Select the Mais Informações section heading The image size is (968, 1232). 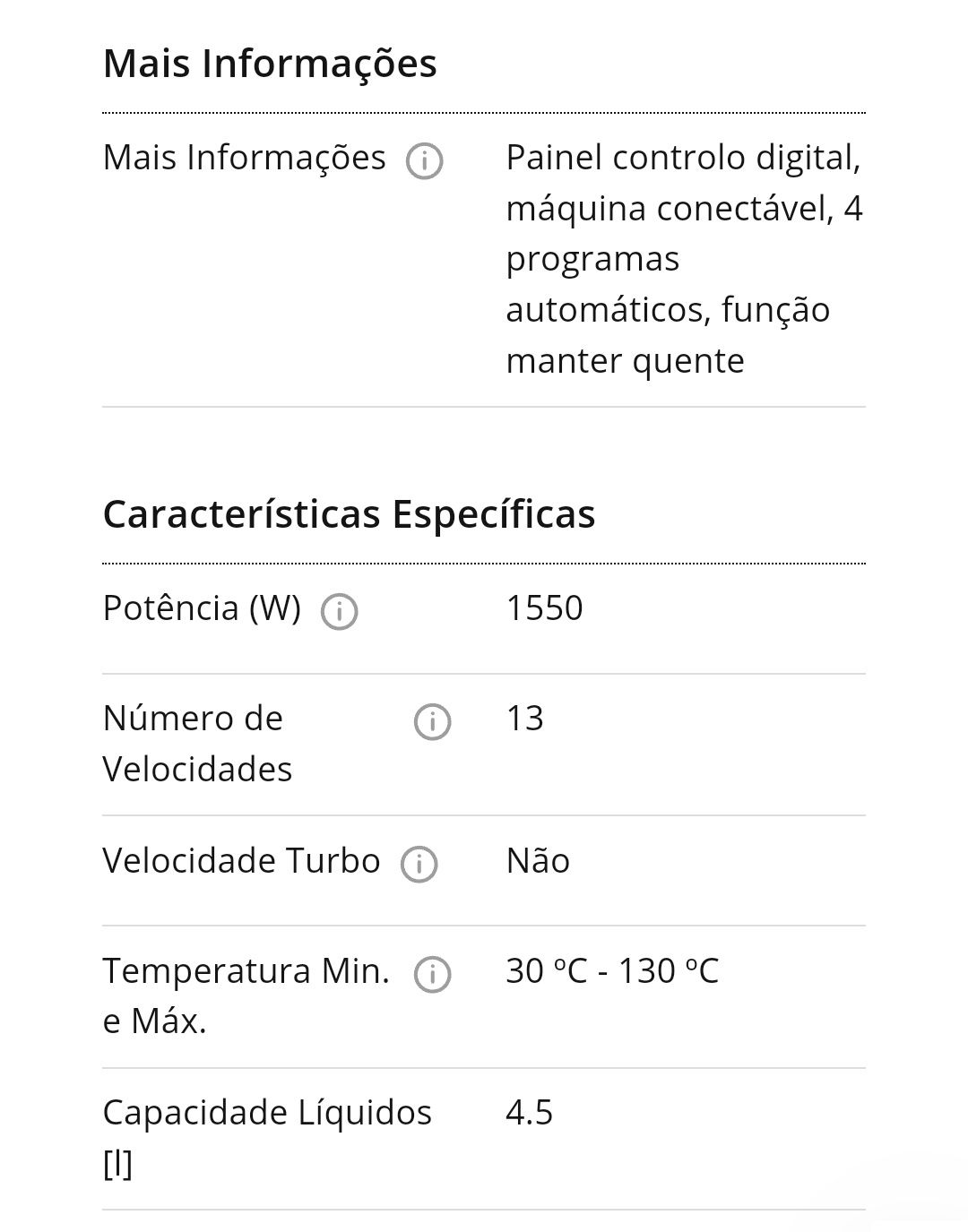click(x=270, y=64)
